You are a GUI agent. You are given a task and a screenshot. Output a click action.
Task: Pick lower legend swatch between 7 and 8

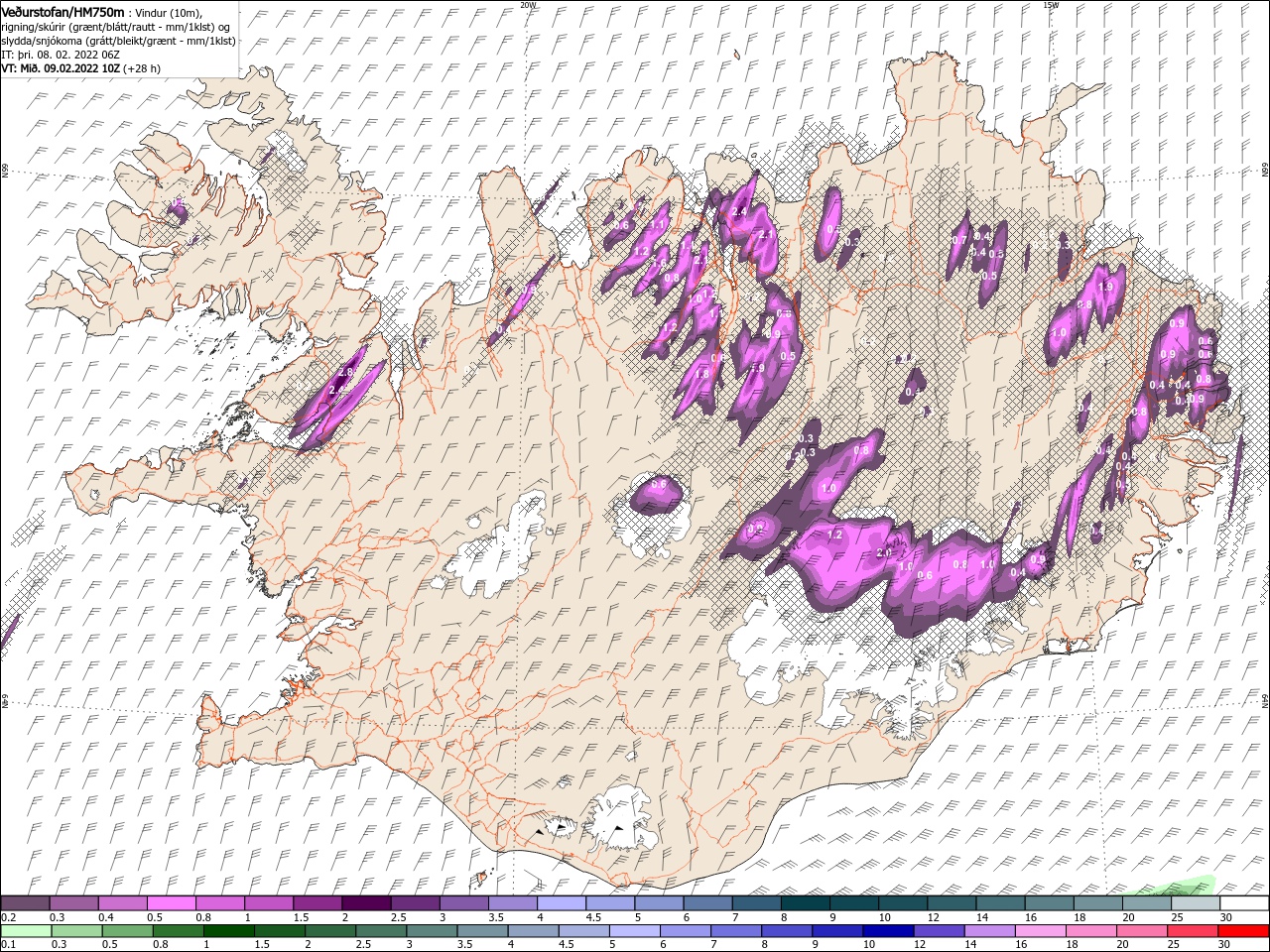pyautogui.click(x=736, y=931)
